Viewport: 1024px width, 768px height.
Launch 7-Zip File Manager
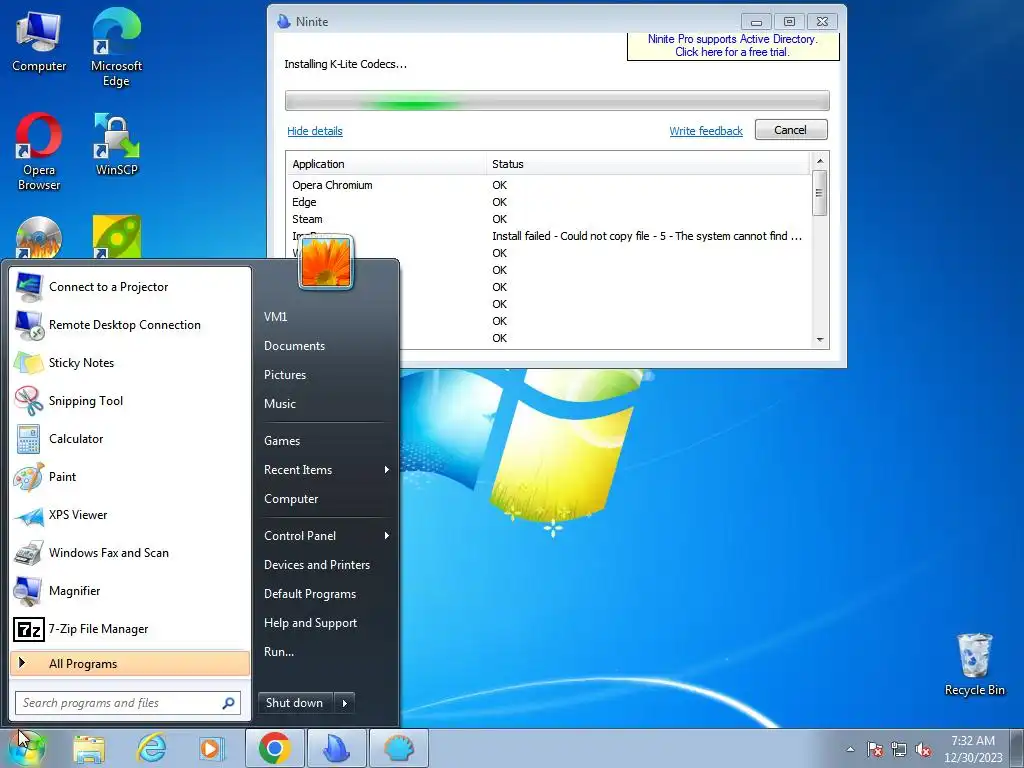click(x=130, y=628)
